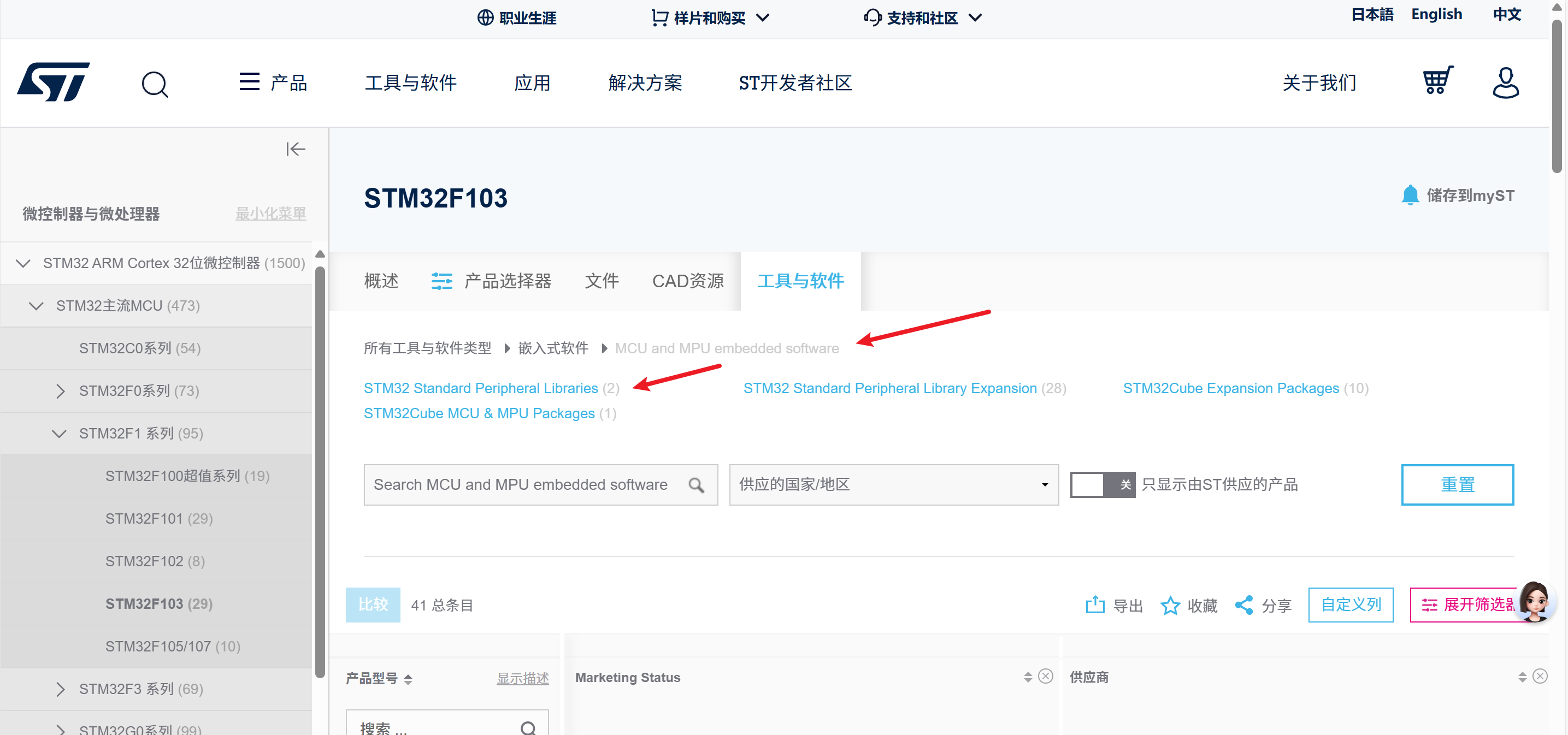This screenshot has width=1568, height=735.
Task: Sort the Marketing Status column
Action: click(x=1028, y=677)
